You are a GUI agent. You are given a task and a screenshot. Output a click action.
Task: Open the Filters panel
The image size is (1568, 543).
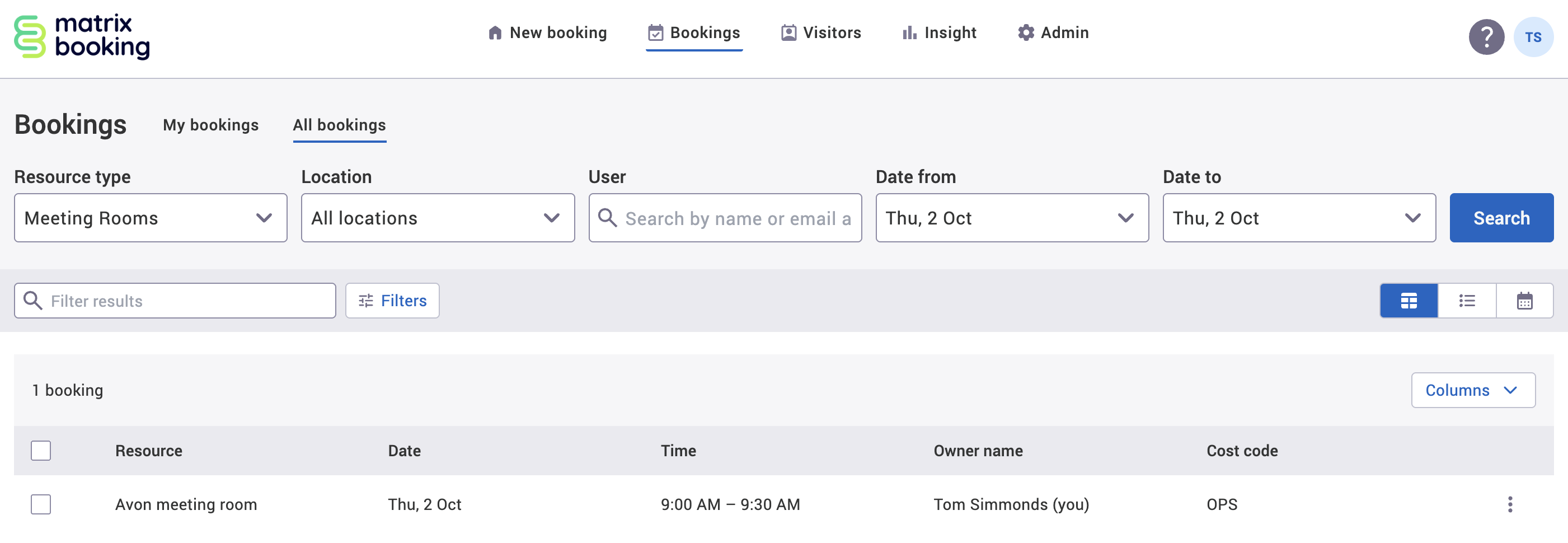pos(392,300)
